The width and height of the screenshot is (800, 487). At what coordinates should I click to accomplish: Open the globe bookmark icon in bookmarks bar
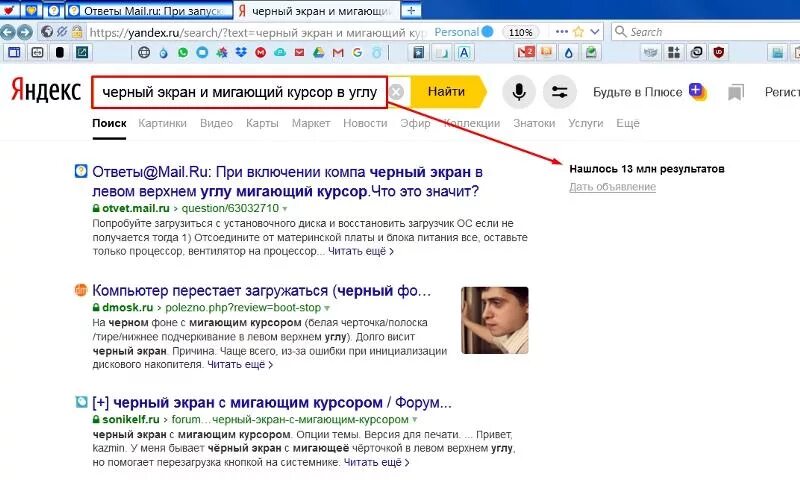coord(144,52)
